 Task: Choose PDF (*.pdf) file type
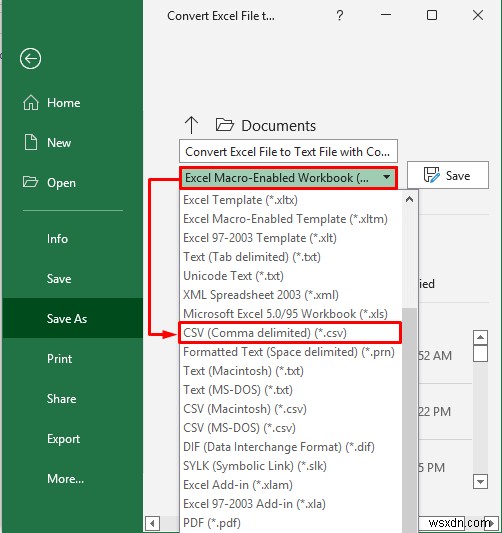tap(290, 523)
